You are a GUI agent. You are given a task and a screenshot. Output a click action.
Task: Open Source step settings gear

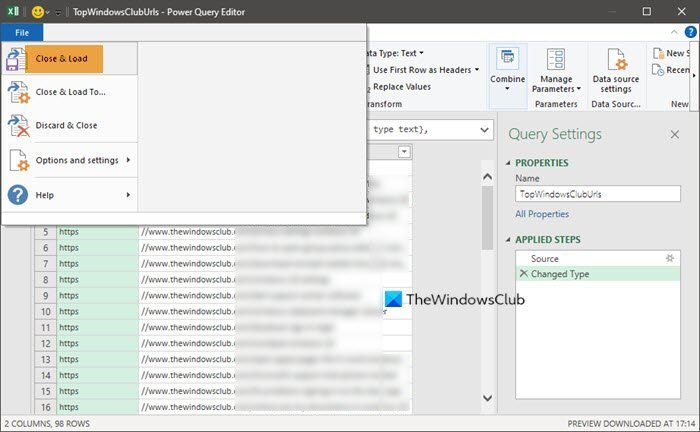tap(670, 258)
